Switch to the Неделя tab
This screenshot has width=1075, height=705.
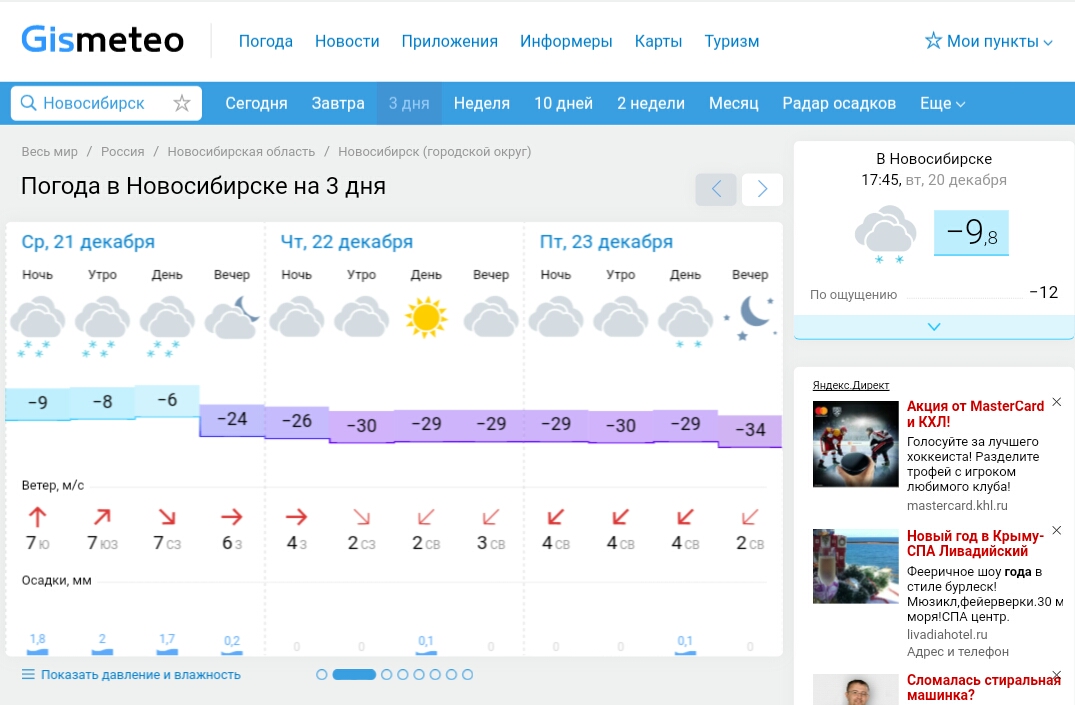482,103
